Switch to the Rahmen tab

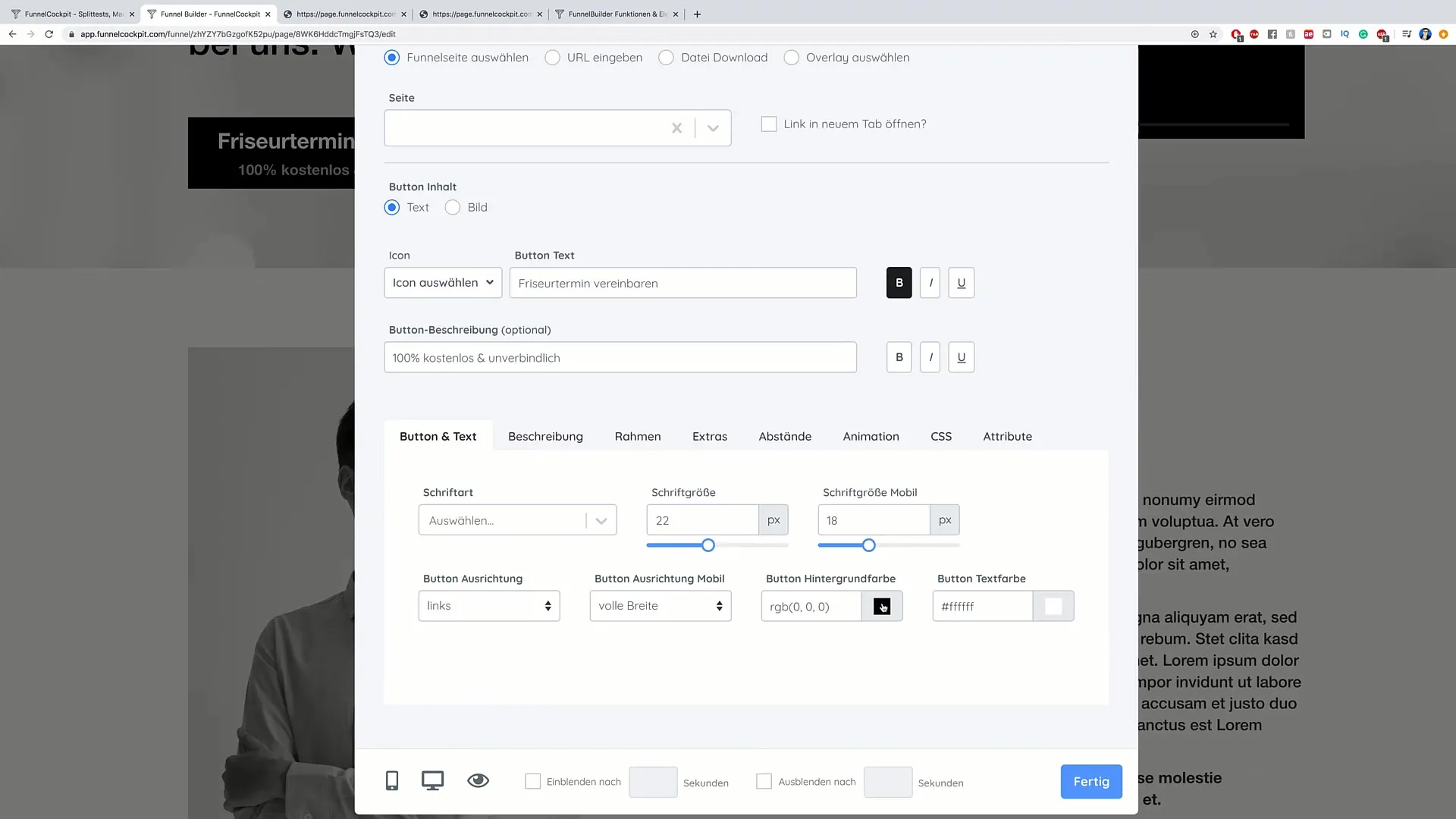tap(639, 437)
